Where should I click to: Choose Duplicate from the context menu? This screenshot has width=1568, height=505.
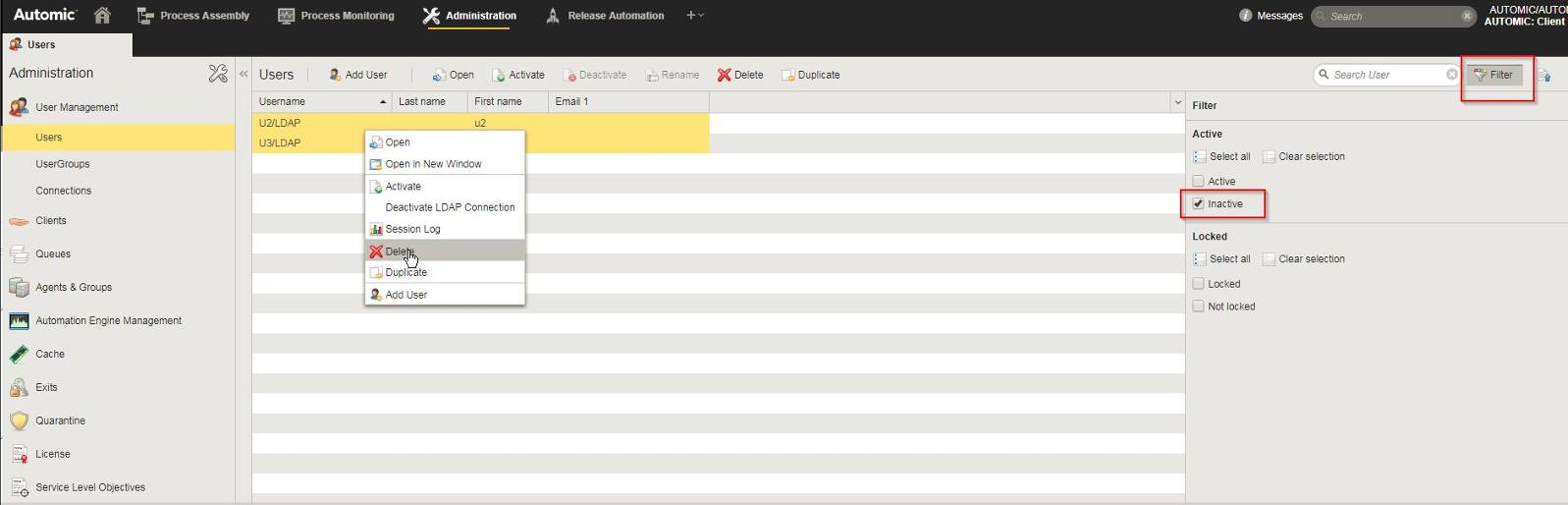[445, 272]
